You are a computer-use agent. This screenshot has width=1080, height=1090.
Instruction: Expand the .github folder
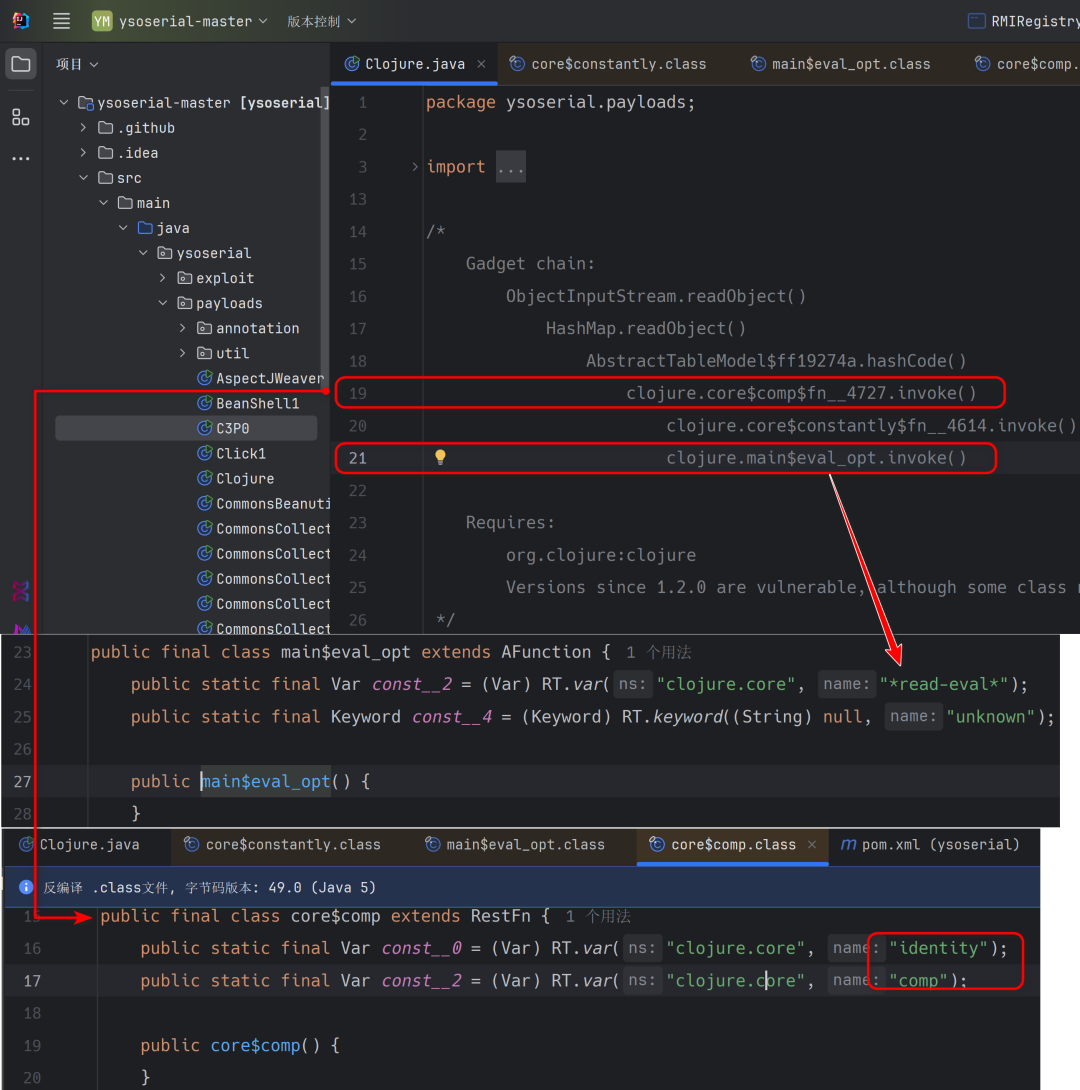click(x=83, y=128)
